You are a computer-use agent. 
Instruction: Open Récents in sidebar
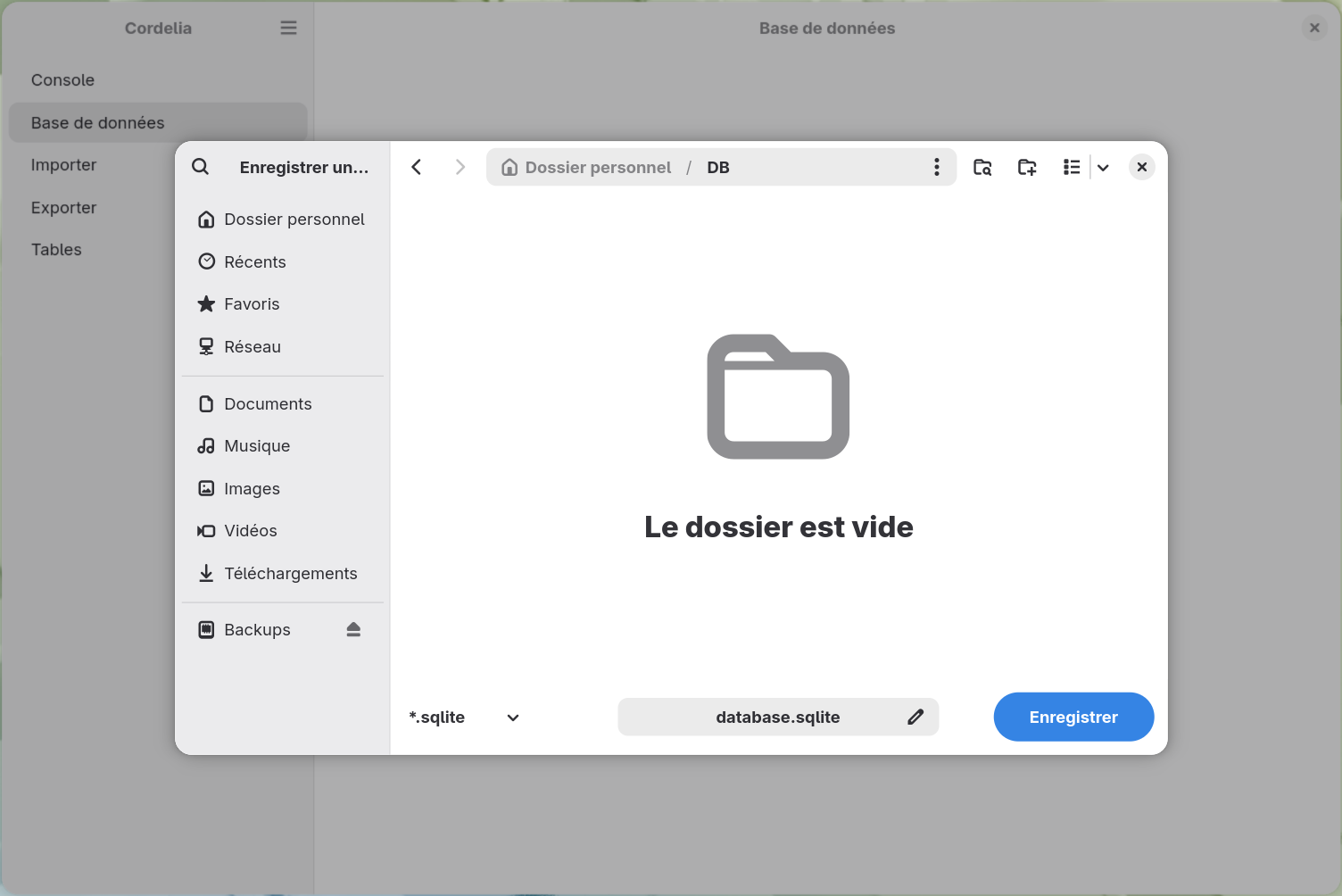[283, 261]
